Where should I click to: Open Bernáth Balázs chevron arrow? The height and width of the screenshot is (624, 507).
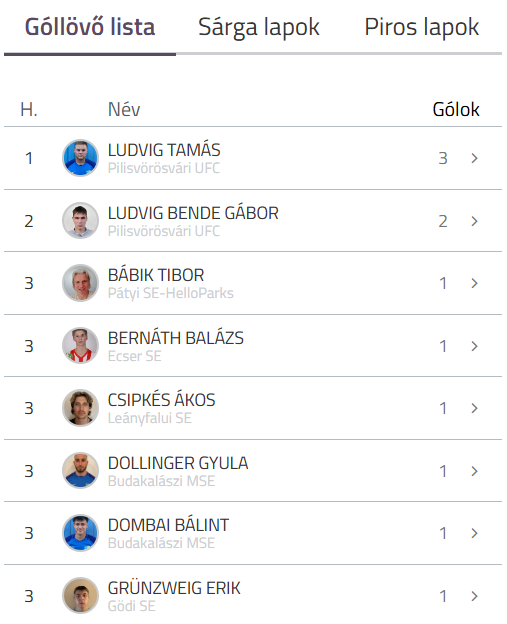click(474, 346)
